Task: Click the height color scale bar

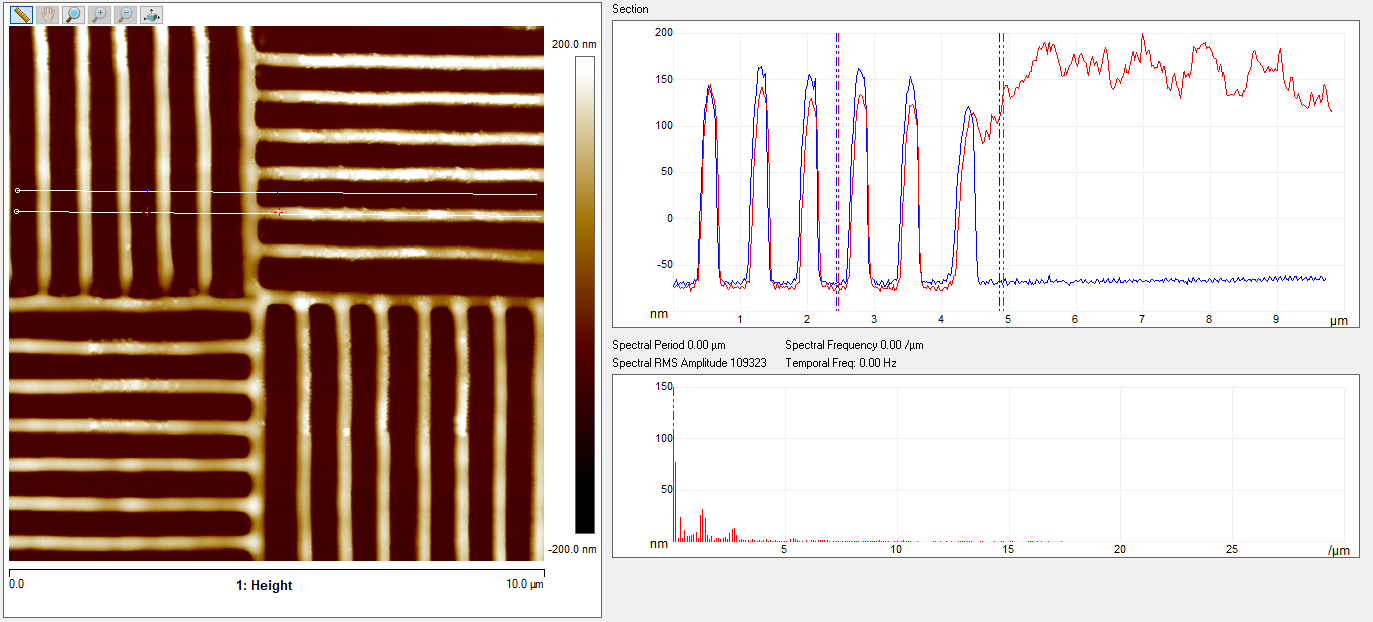Action: click(x=585, y=295)
